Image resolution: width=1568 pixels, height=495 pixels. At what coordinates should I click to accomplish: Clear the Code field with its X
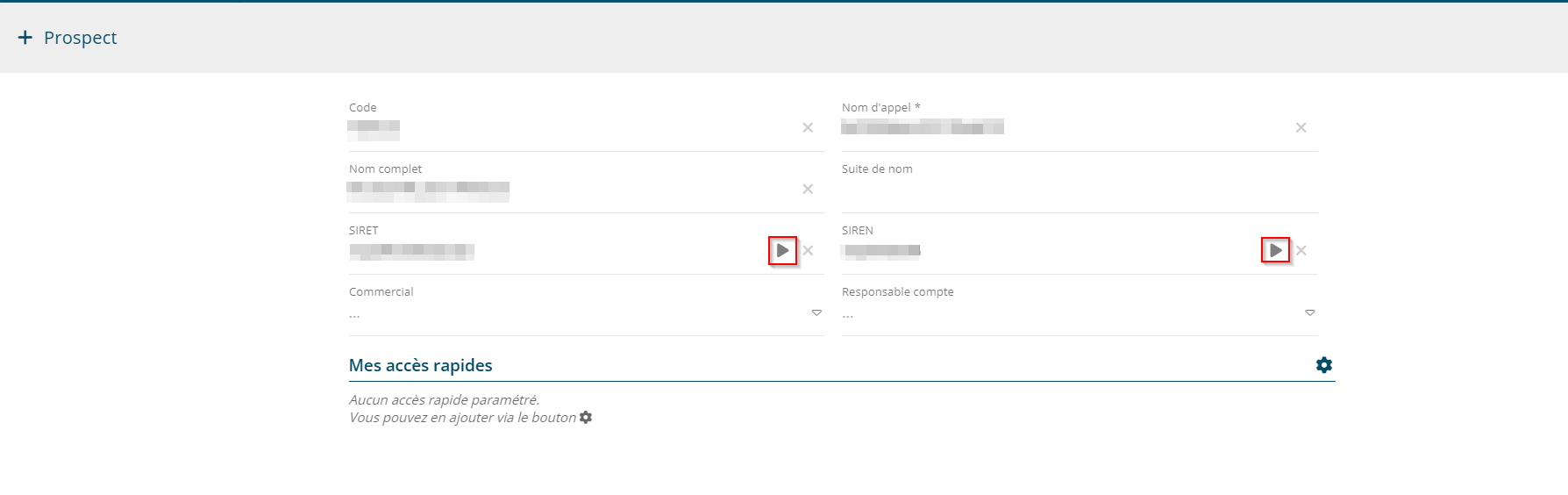(808, 128)
